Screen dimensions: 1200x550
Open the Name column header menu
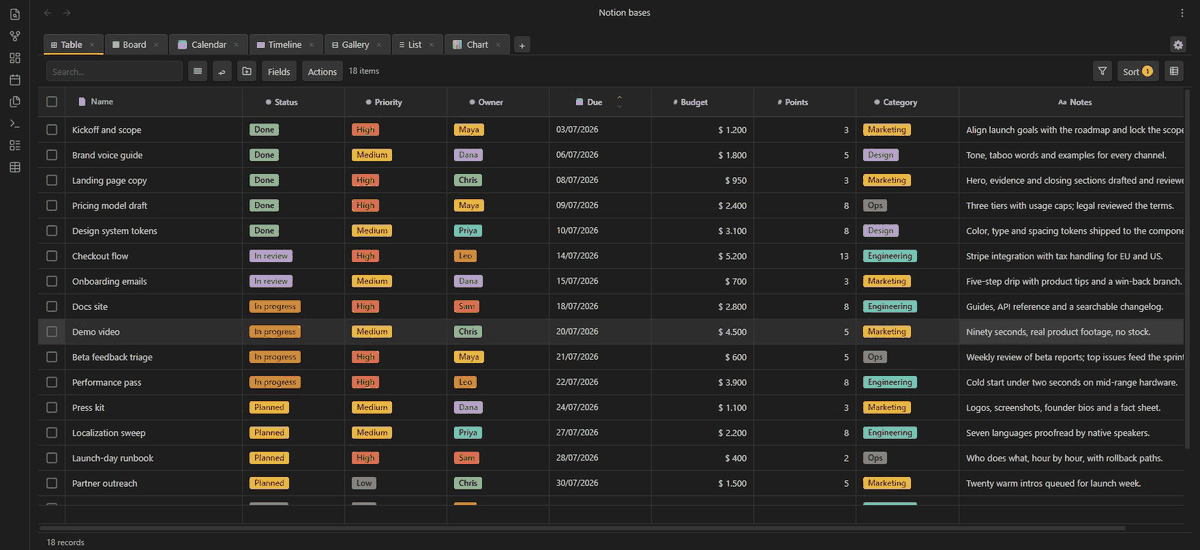click(x=154, y=102)
